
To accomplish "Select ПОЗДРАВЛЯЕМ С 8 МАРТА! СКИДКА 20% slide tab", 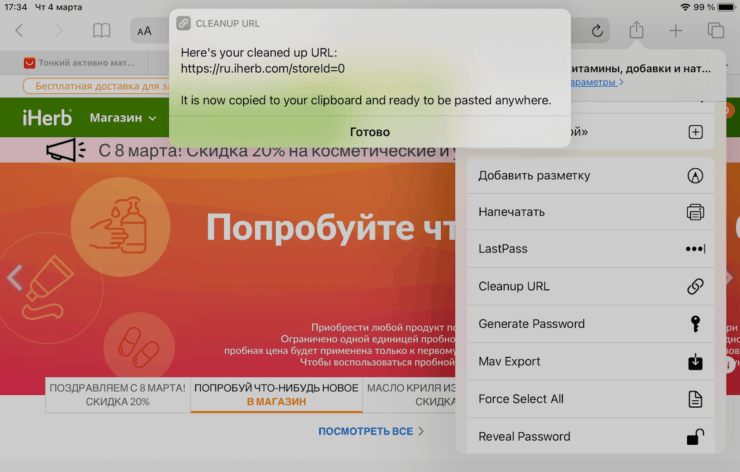I will point(118,395).
